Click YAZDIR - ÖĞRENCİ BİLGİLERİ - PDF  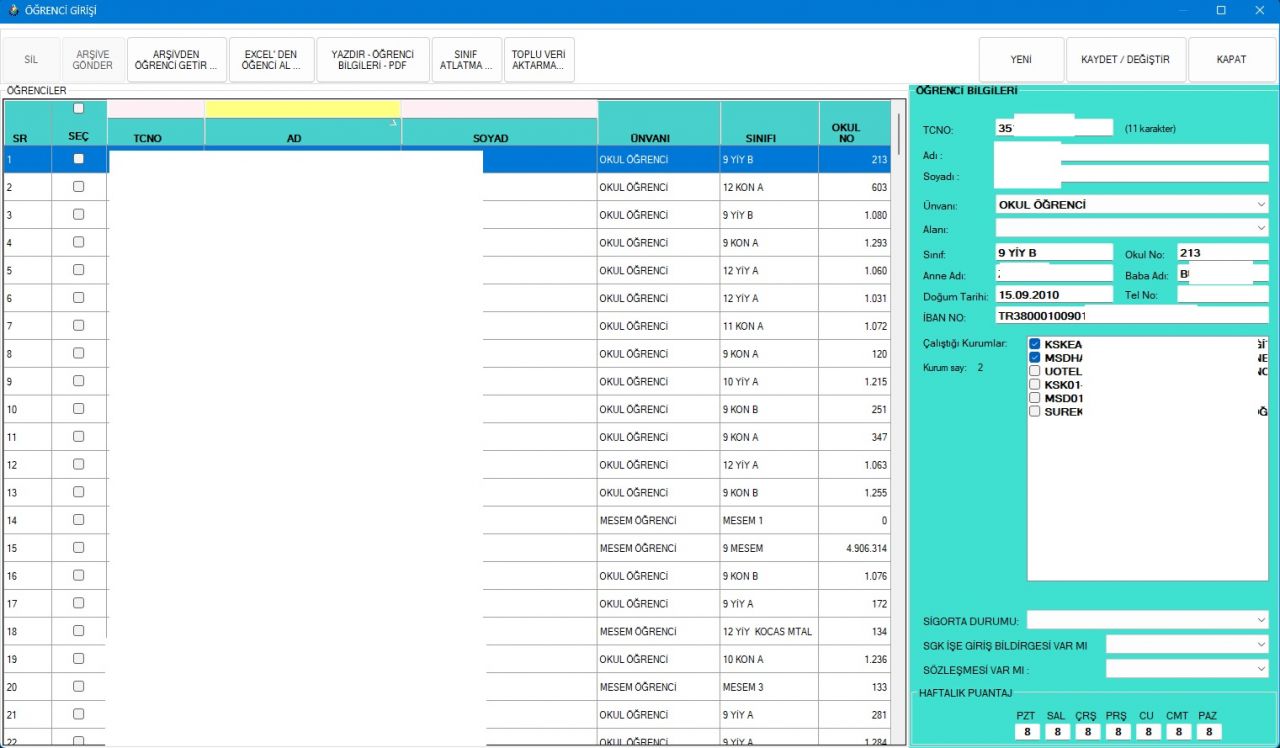372,60
